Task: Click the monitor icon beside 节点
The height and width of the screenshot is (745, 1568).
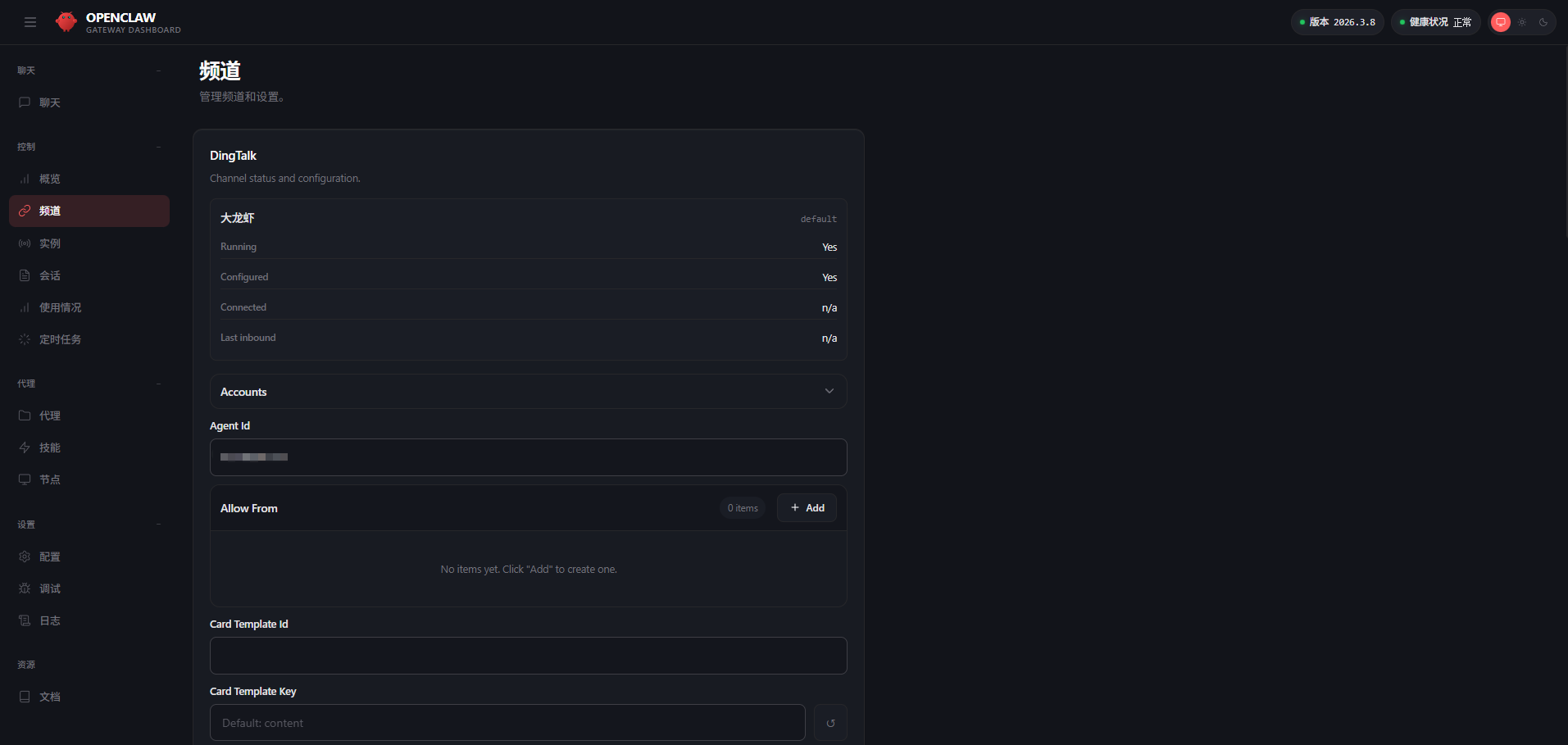Action: coord(25,479)
